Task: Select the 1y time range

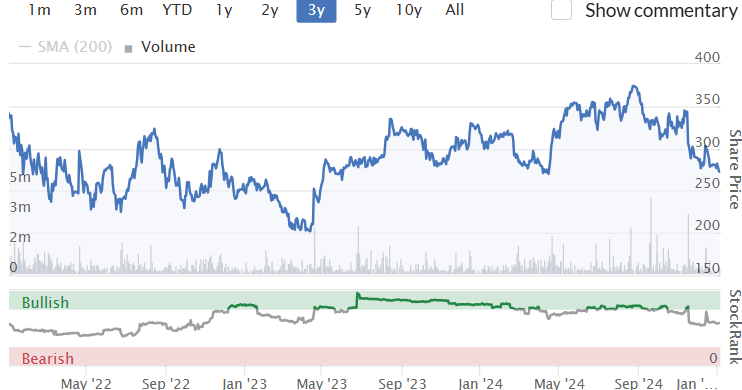Action: pos(224,9)
